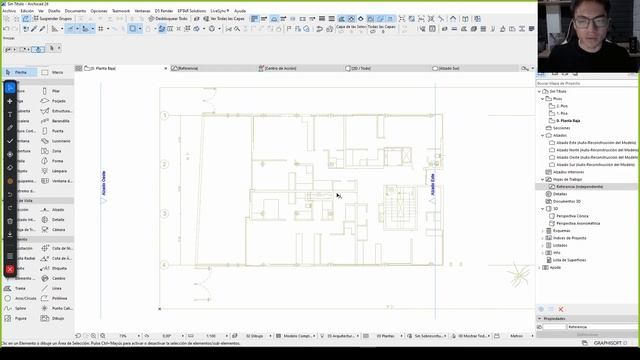
Task: Click the red X delete icon in navigator
Action: tap(561, 309)
